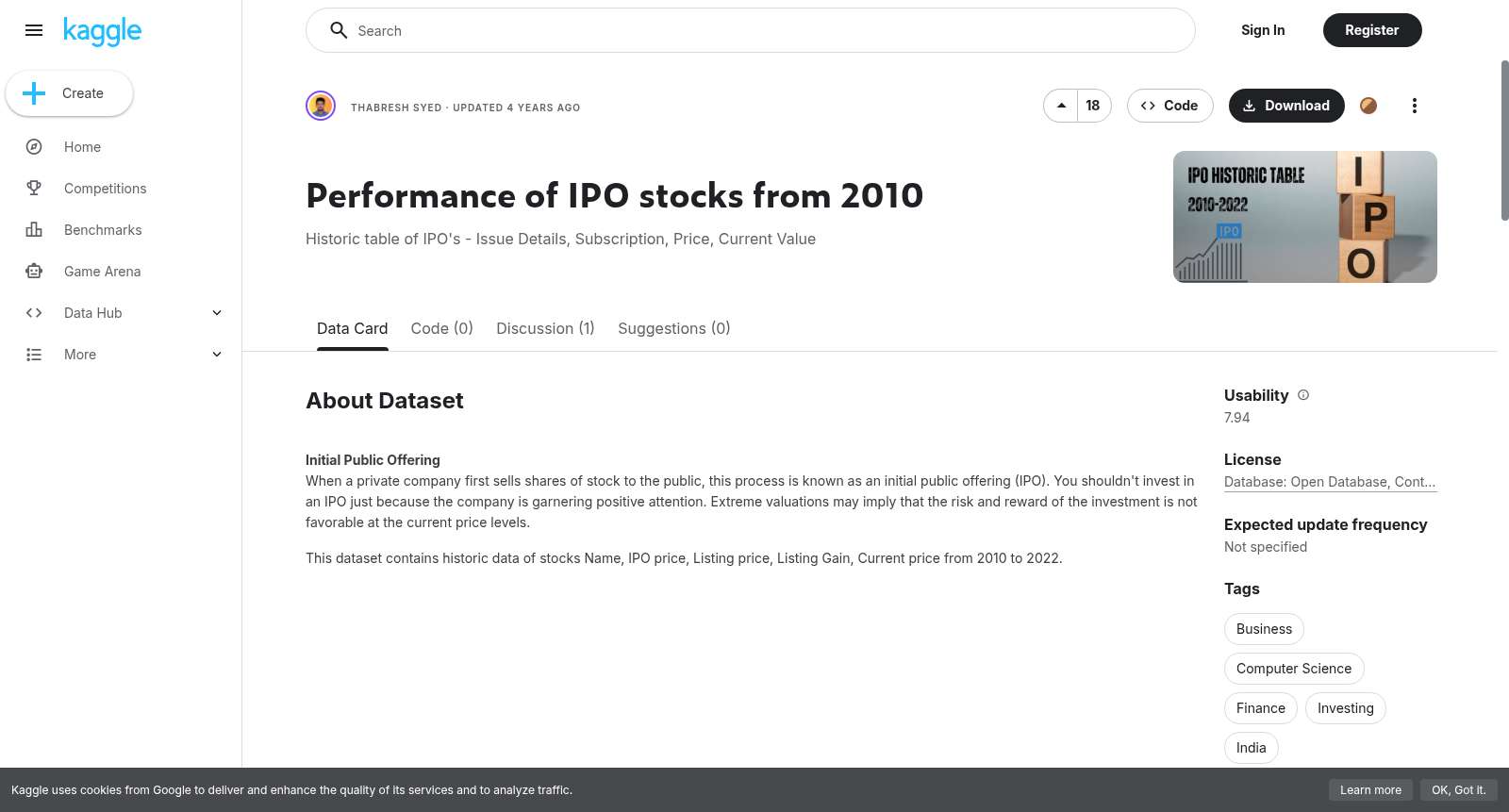Click Thabresh Syed's avatar picture
The width and height of the screenshot is (1509, 812).
pos(321,106)
